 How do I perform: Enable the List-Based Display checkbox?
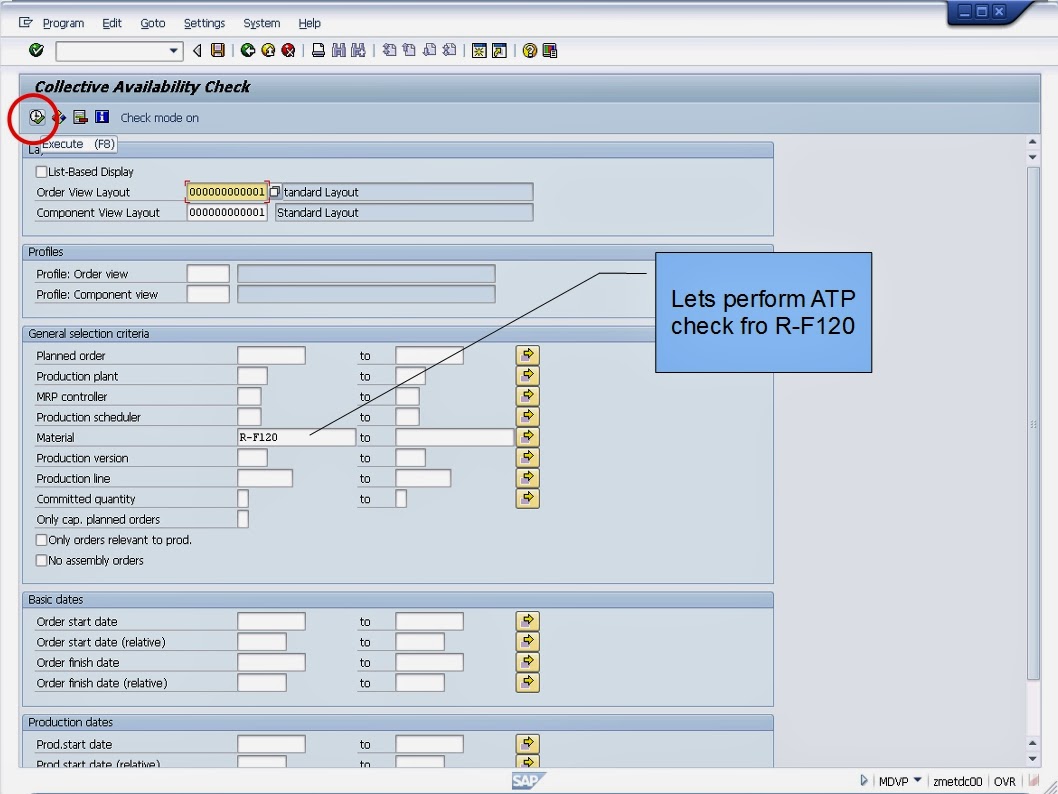41,171
